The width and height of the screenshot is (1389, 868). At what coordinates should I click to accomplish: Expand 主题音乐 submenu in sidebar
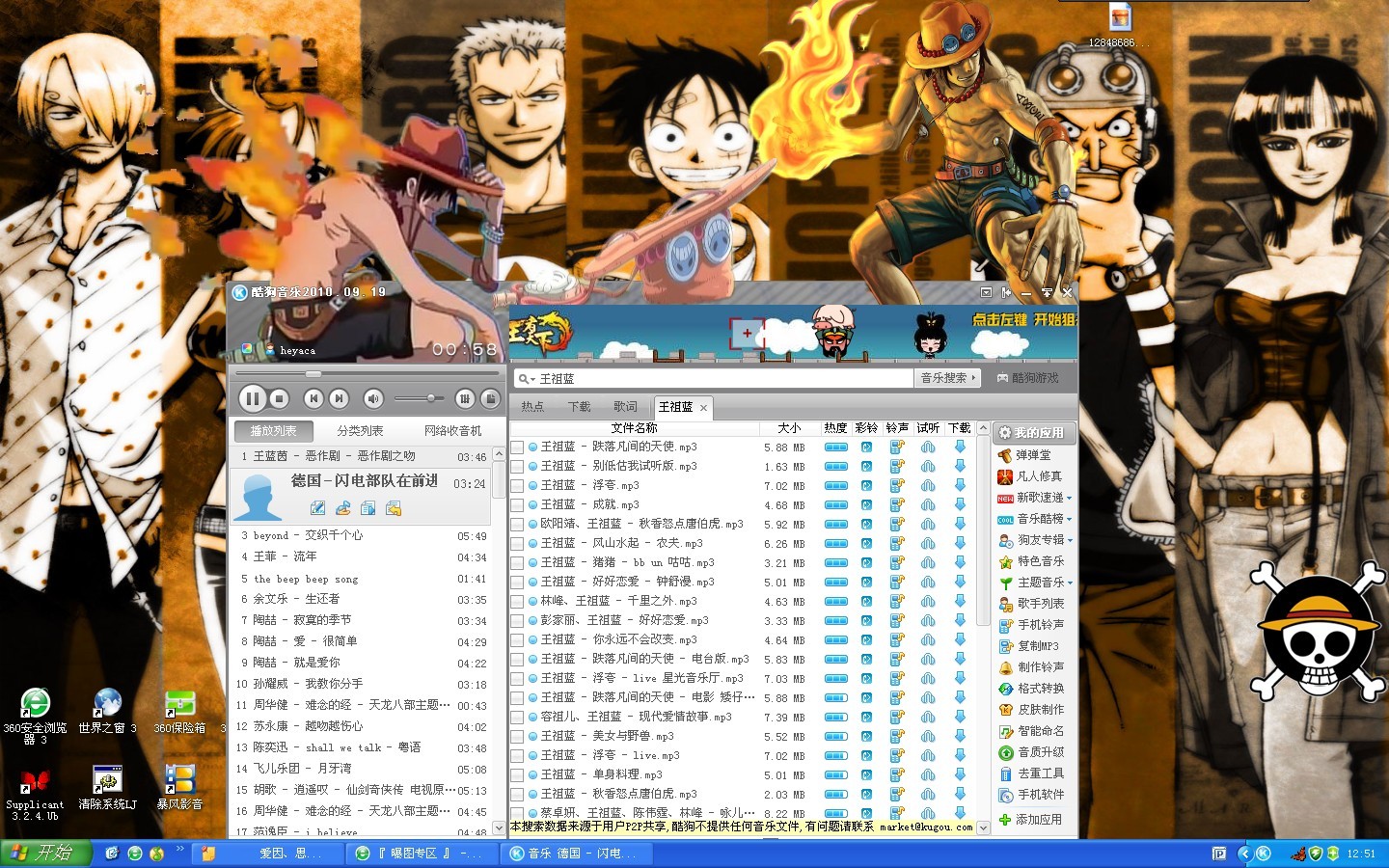(x=1069, y=583)
